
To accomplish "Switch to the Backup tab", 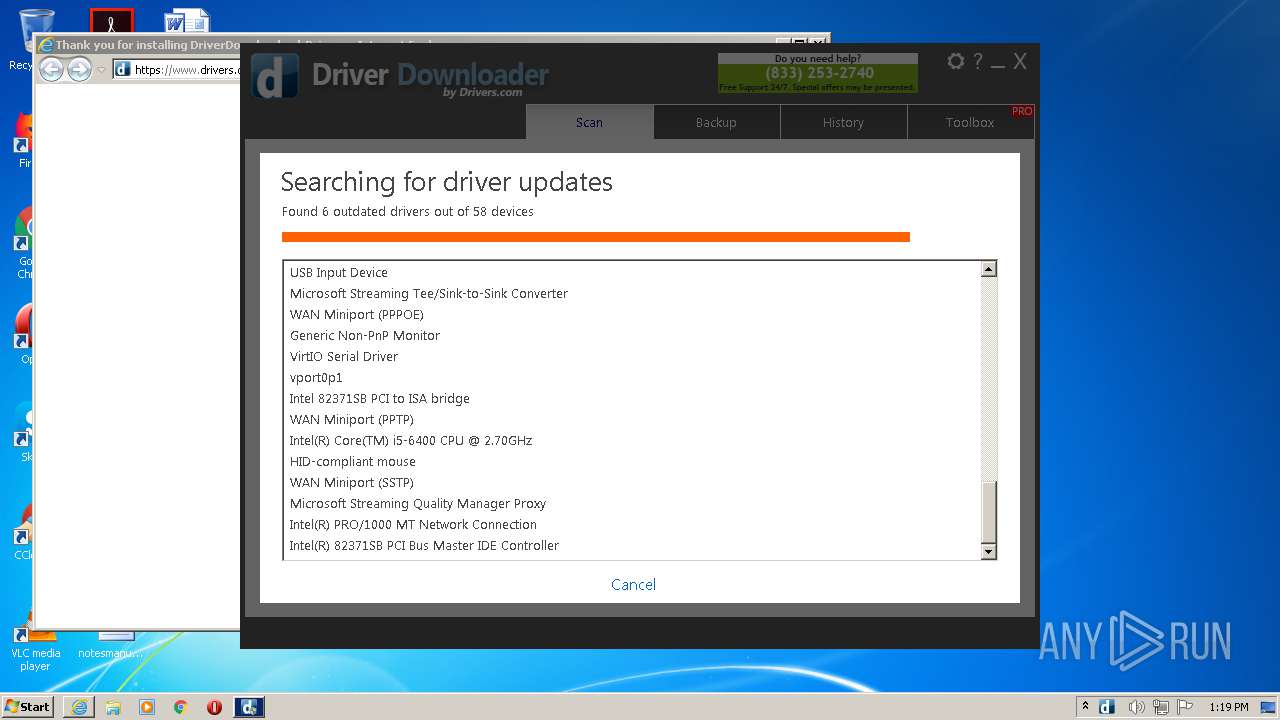I will pyautogui.click(x=716, y=122).
